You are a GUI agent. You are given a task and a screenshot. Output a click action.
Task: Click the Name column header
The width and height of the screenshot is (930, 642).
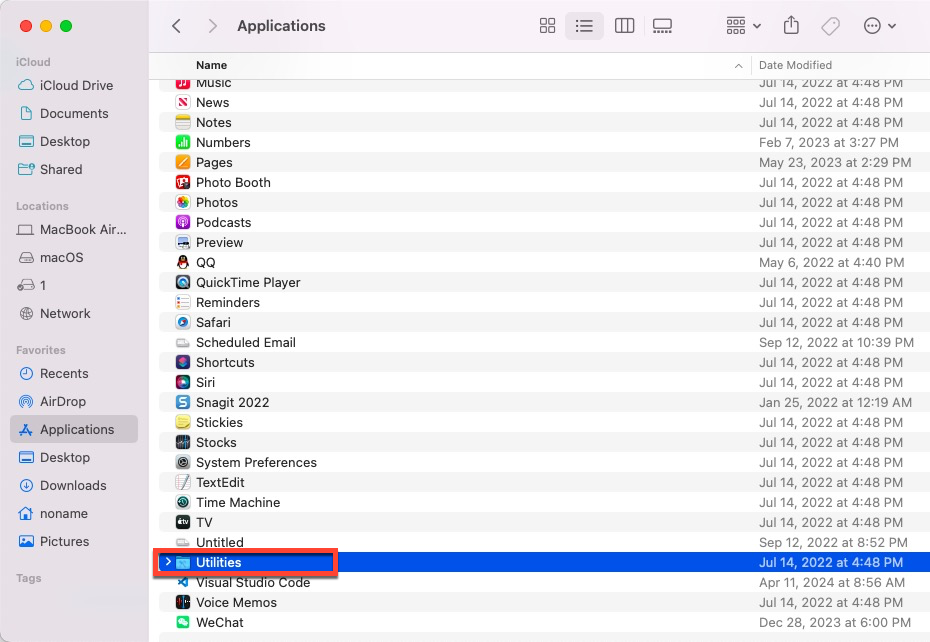pos(211,65)
